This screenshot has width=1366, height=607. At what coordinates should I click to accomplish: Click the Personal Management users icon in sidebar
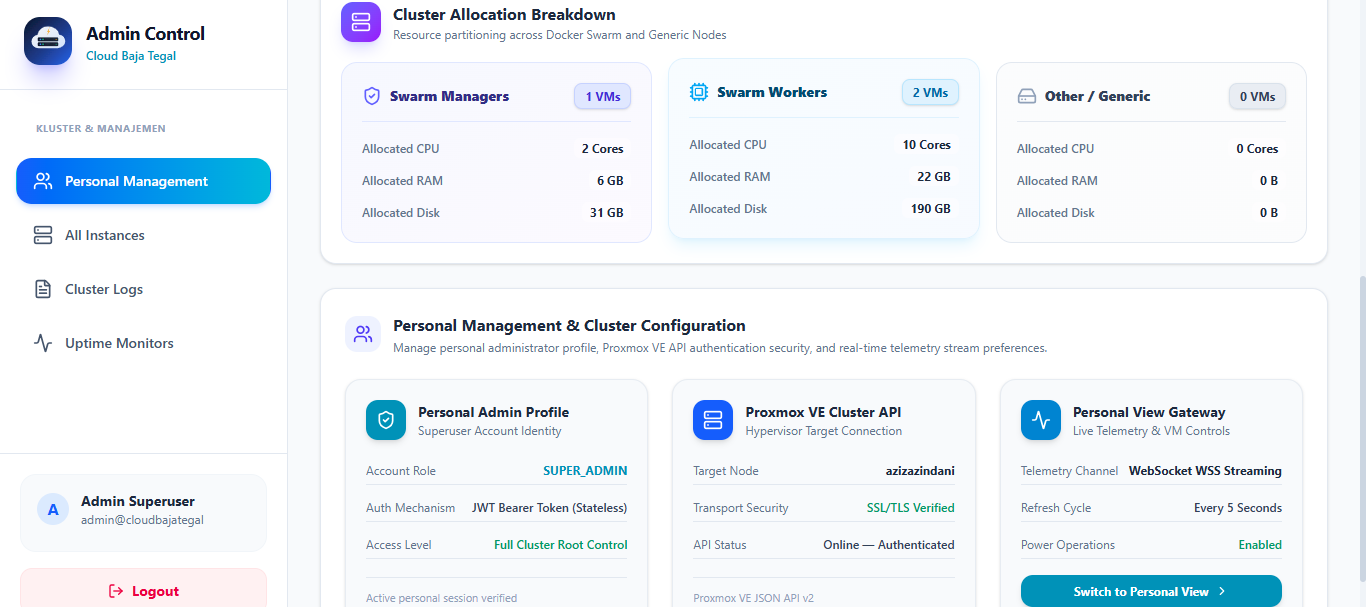[x=43, y=181]
